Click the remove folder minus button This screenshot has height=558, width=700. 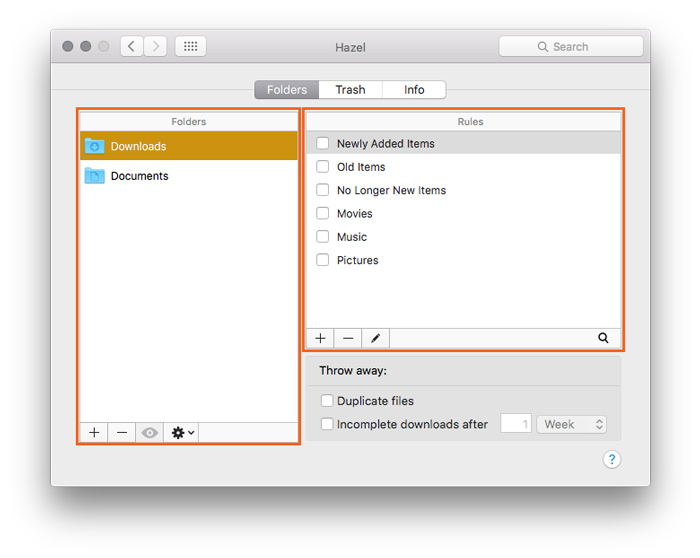122,432
